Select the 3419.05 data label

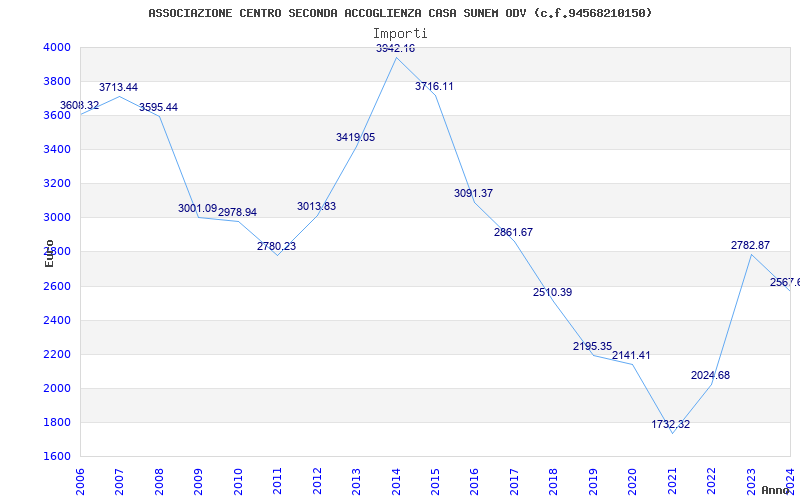pos(356,137)
